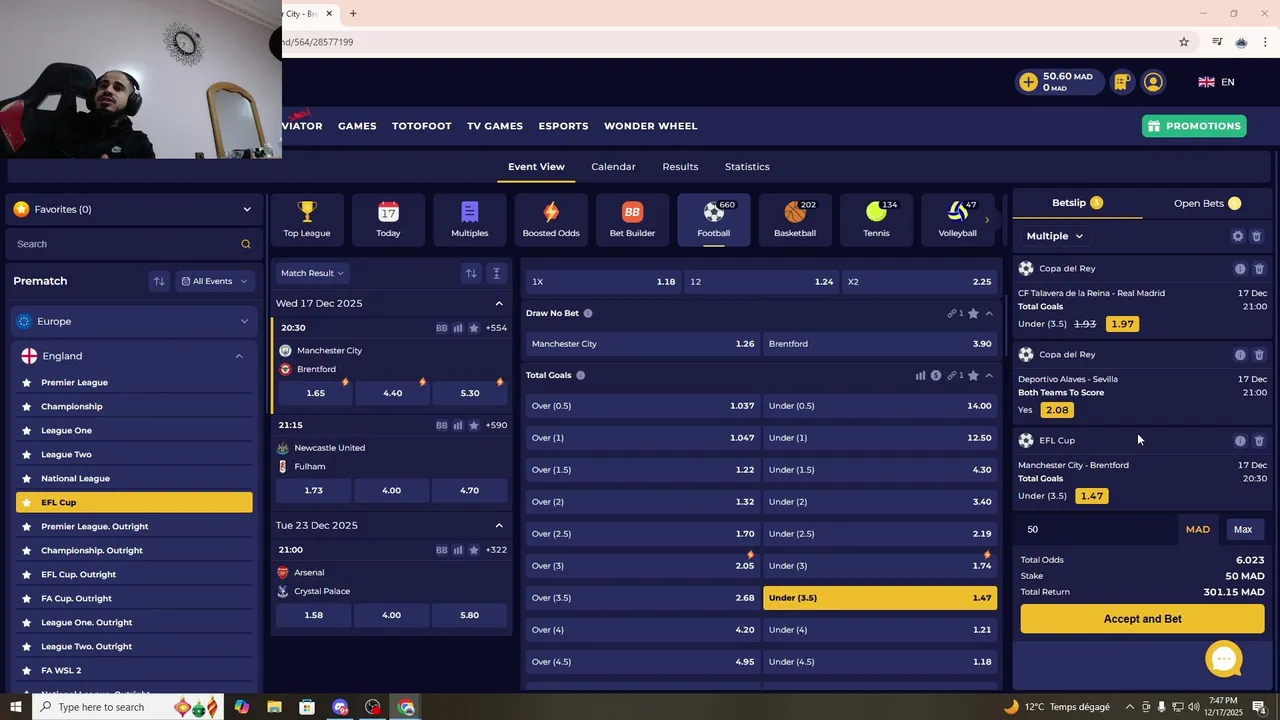
Task: Collapse the Tue 23 Dec 2025 group
Action: (x=499, y=525)
